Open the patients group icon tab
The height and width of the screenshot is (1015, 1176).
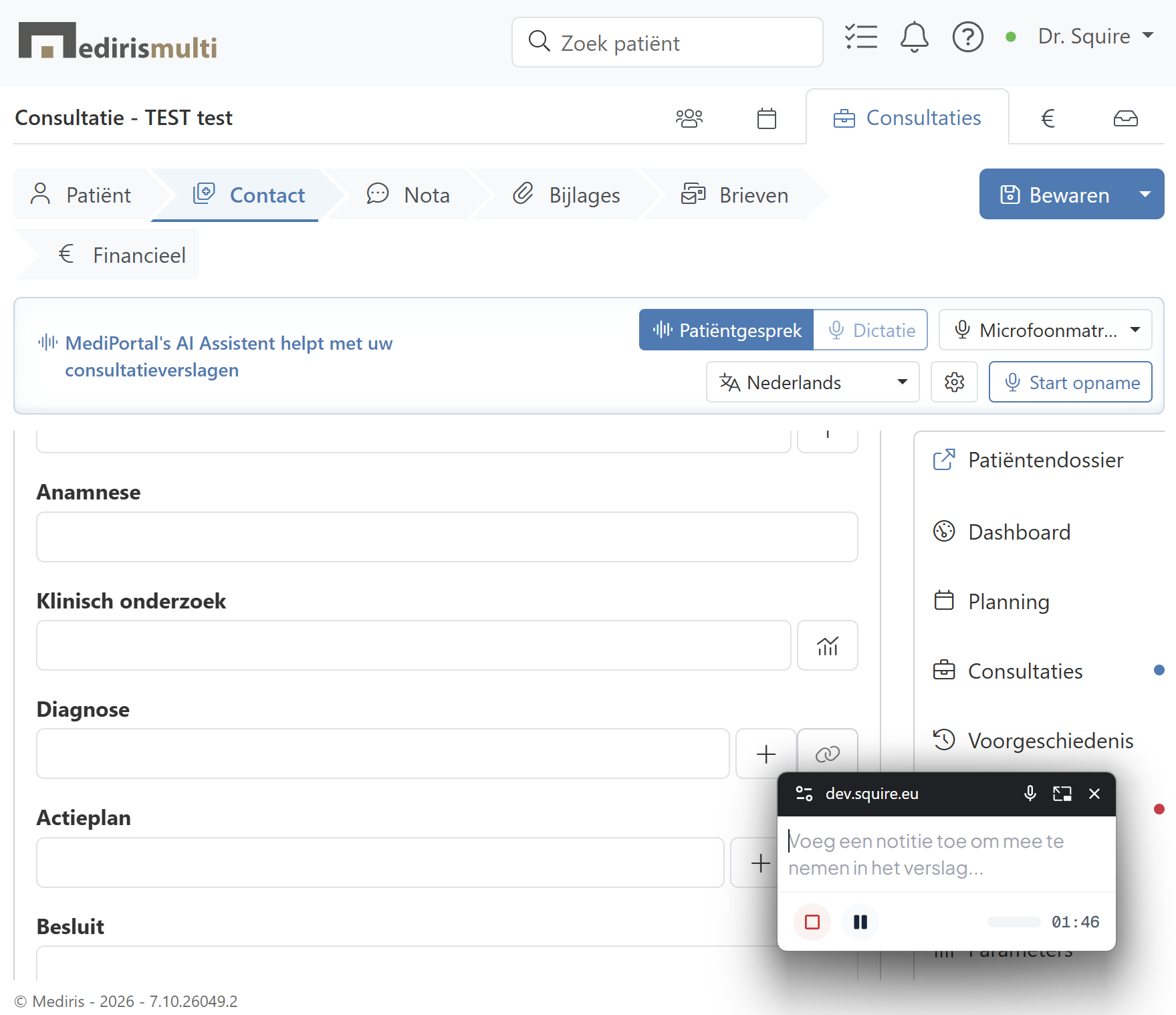point(689,118)
